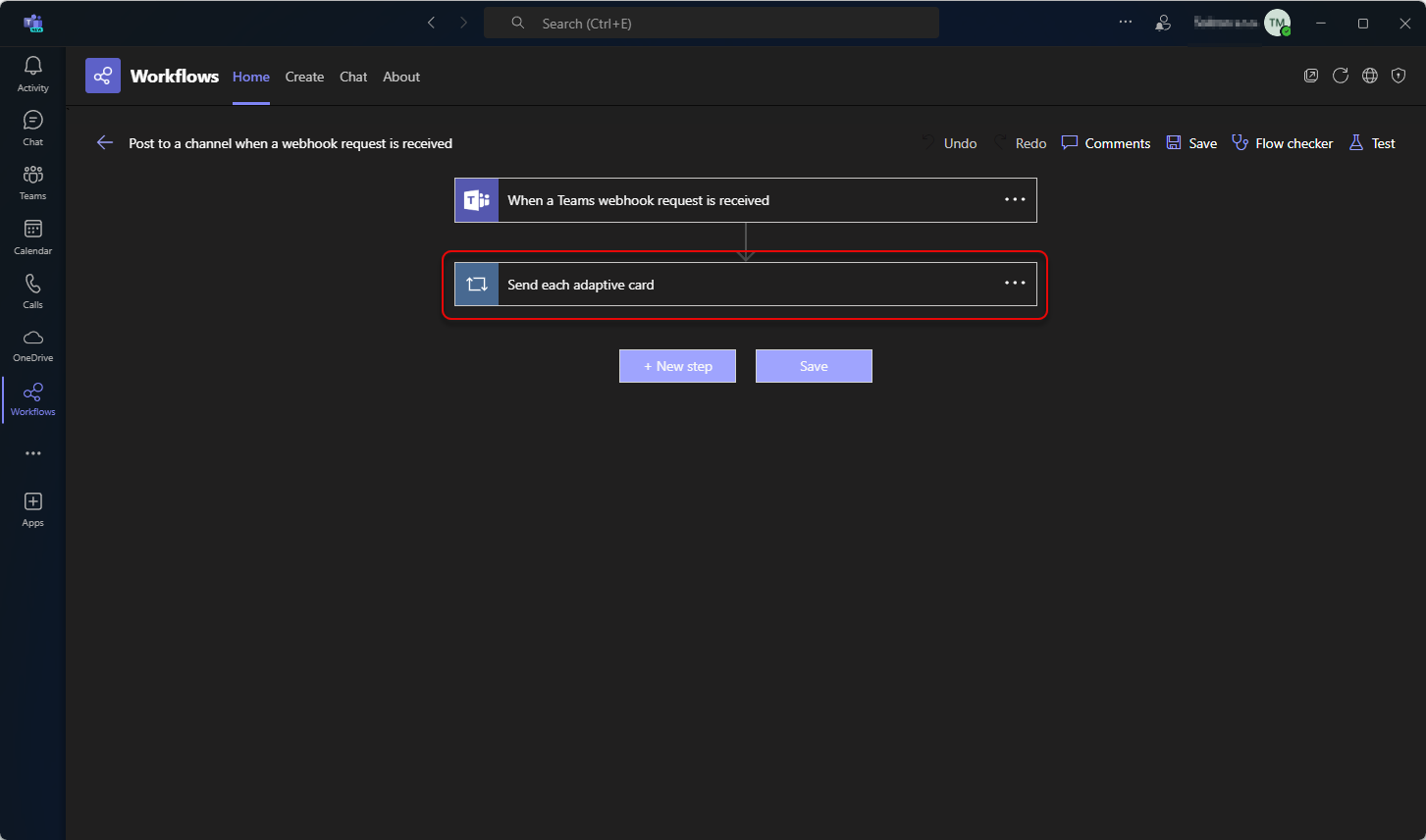Open the app website via globe icon

pos(1370,76)
